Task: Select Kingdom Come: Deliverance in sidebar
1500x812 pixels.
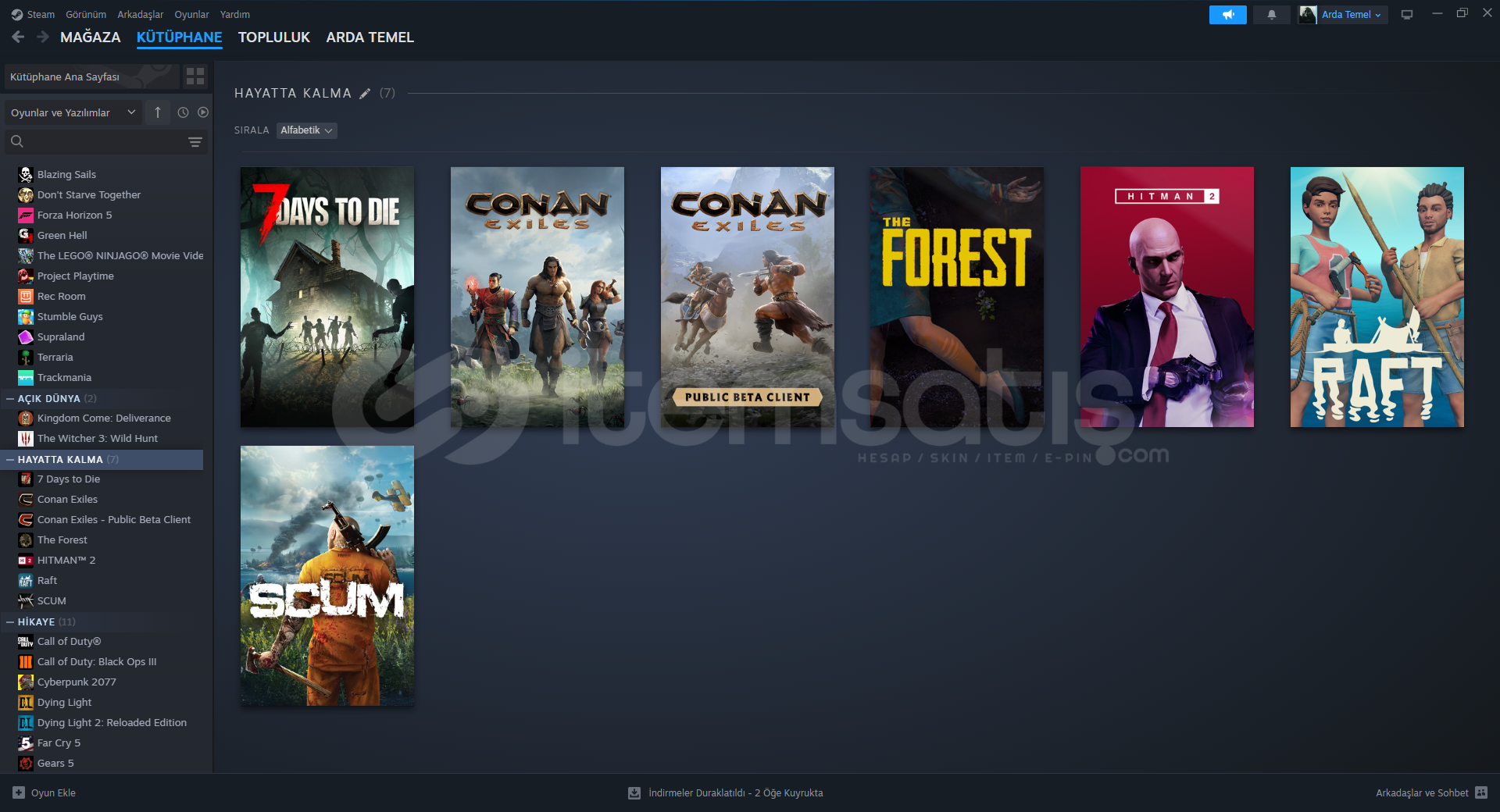Action: pyautogui.click(x=104, y=418)
